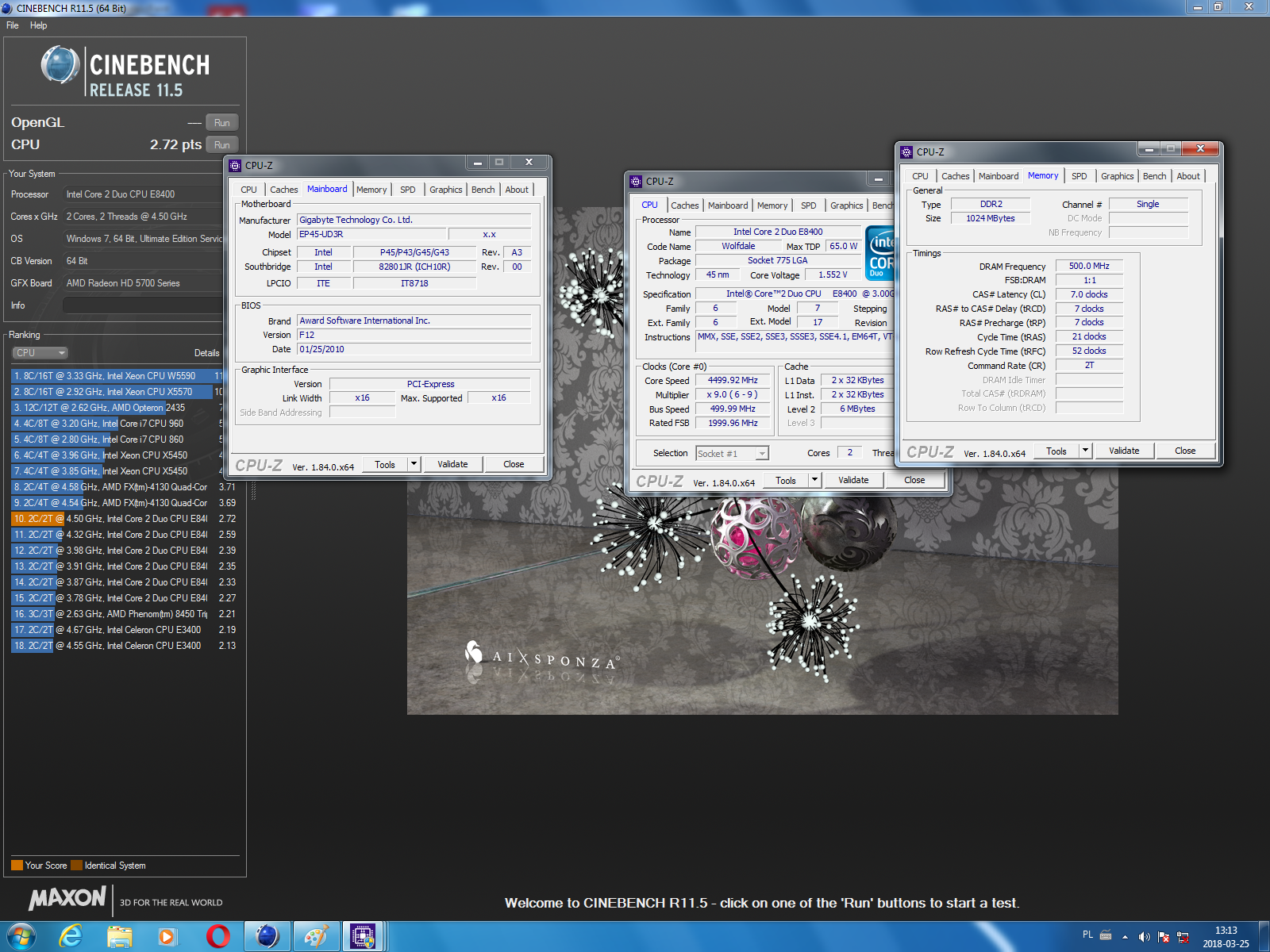Click the Core Speed 4499.92 MHz value
1270x952 pixels.
pyautogui.click(x=733, y=381)
